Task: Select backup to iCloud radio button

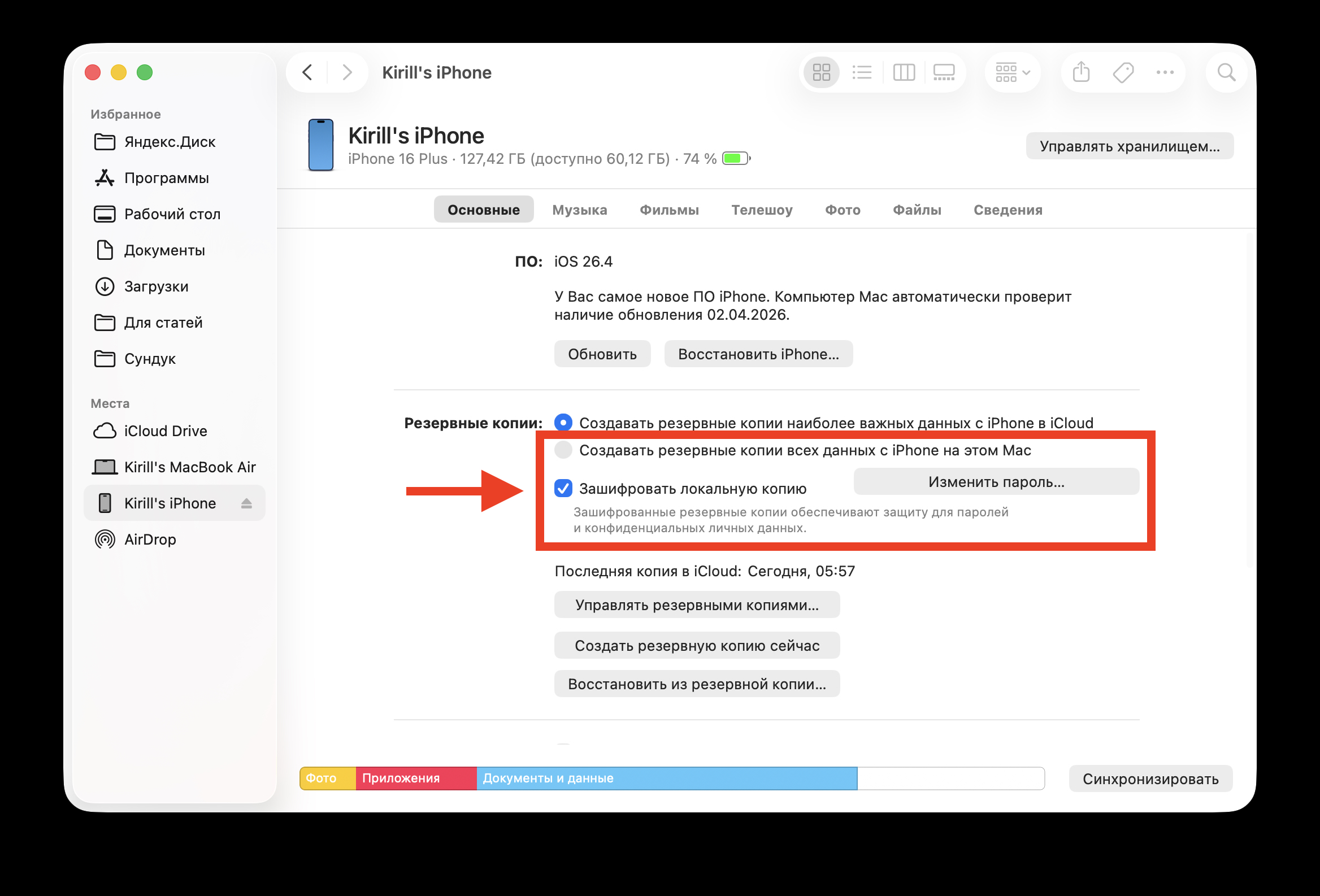Action: point(563,423)
